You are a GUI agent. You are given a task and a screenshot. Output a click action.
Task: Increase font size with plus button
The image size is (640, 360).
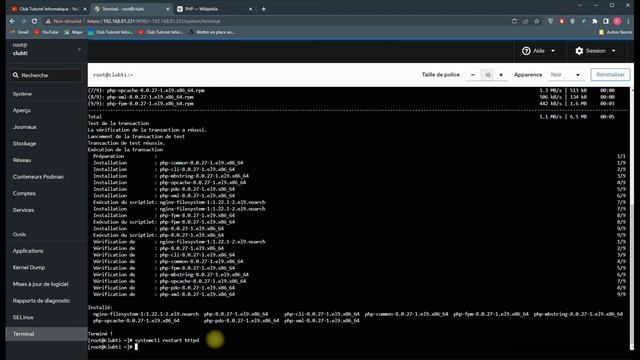[x=501, y=75]
